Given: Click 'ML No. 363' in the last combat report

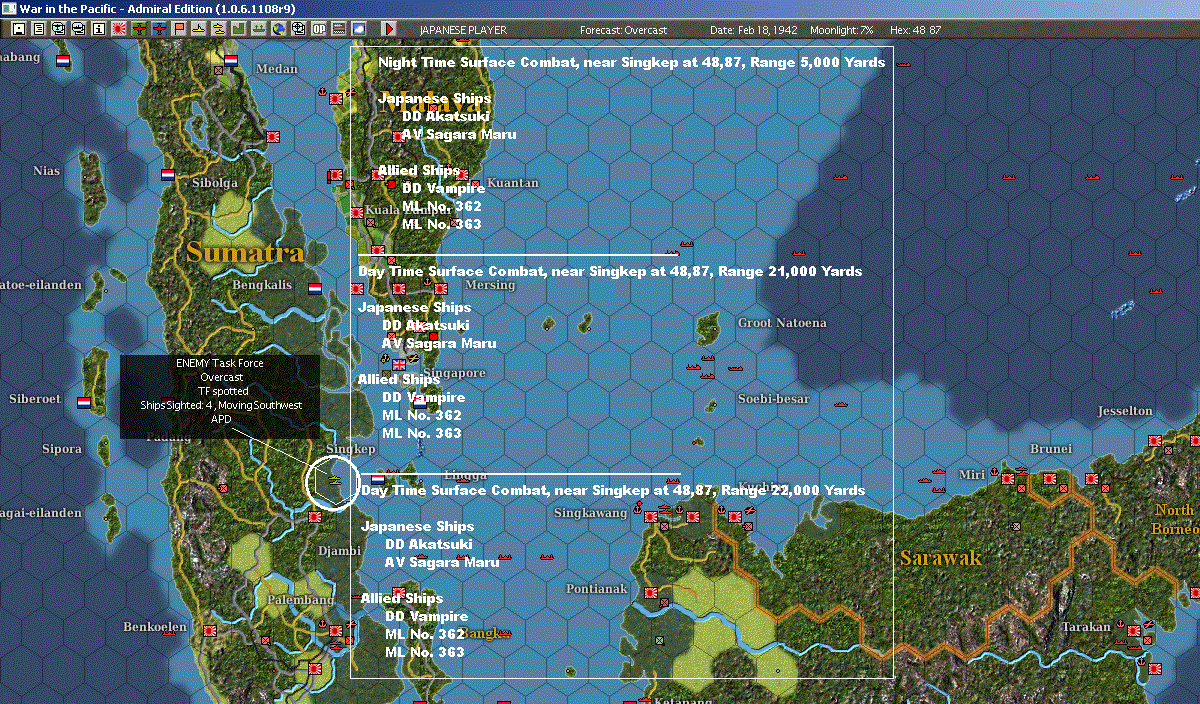Looking at the screenshot, I should point(425,652).
